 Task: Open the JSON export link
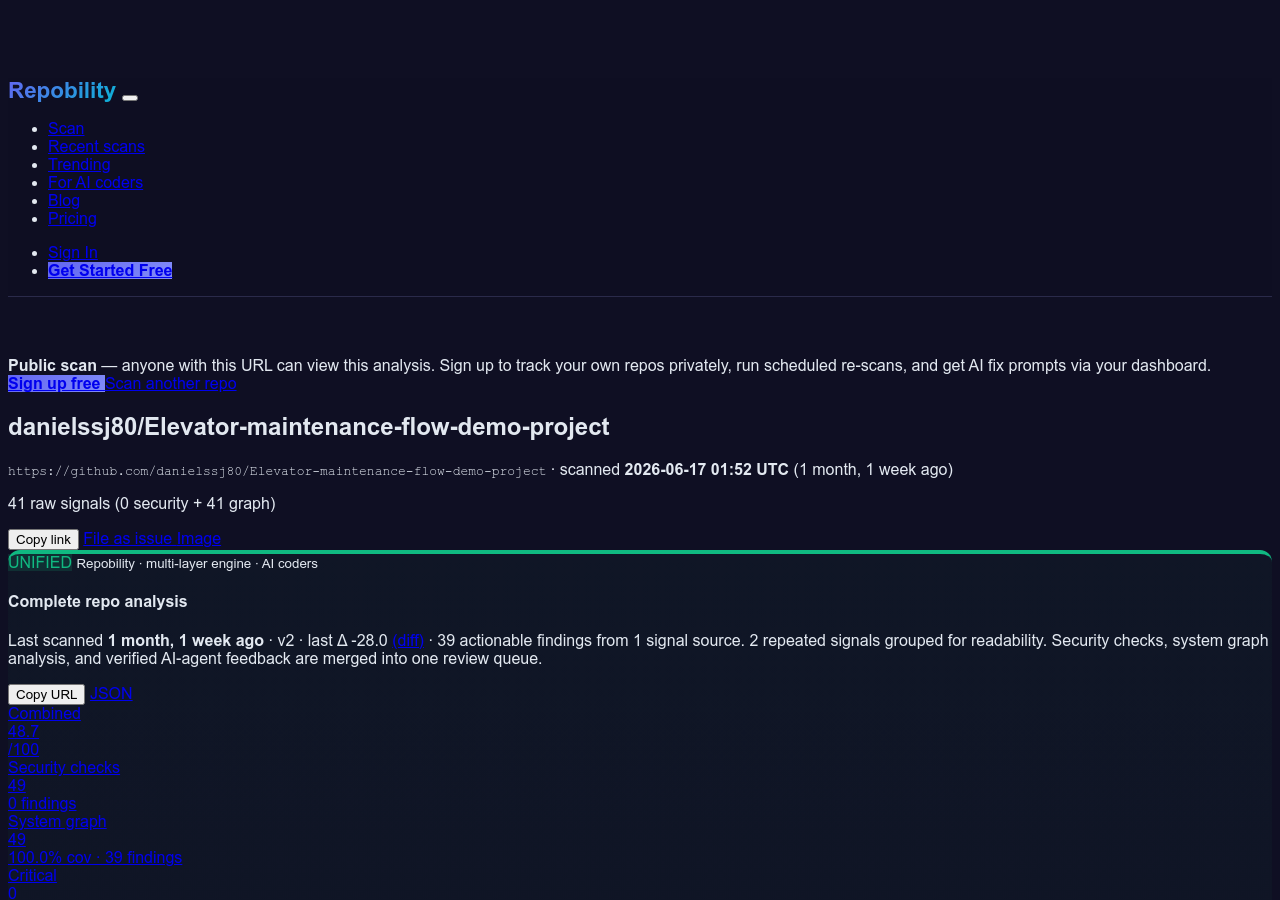(x=111, y=693)
